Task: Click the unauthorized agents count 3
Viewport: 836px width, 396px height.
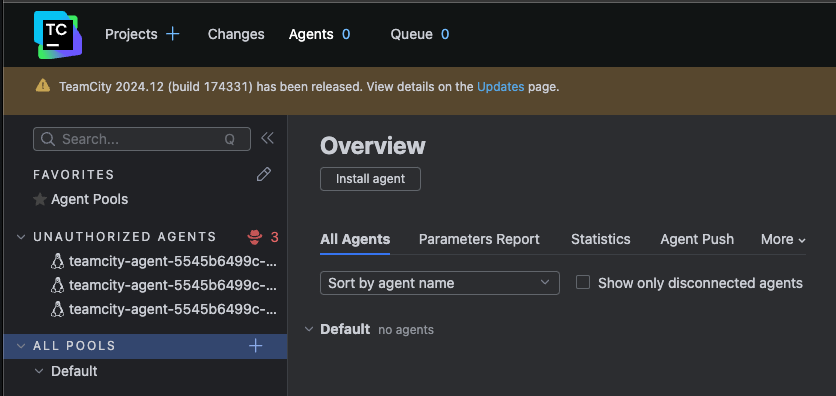Action: click(x=275, y=237)
